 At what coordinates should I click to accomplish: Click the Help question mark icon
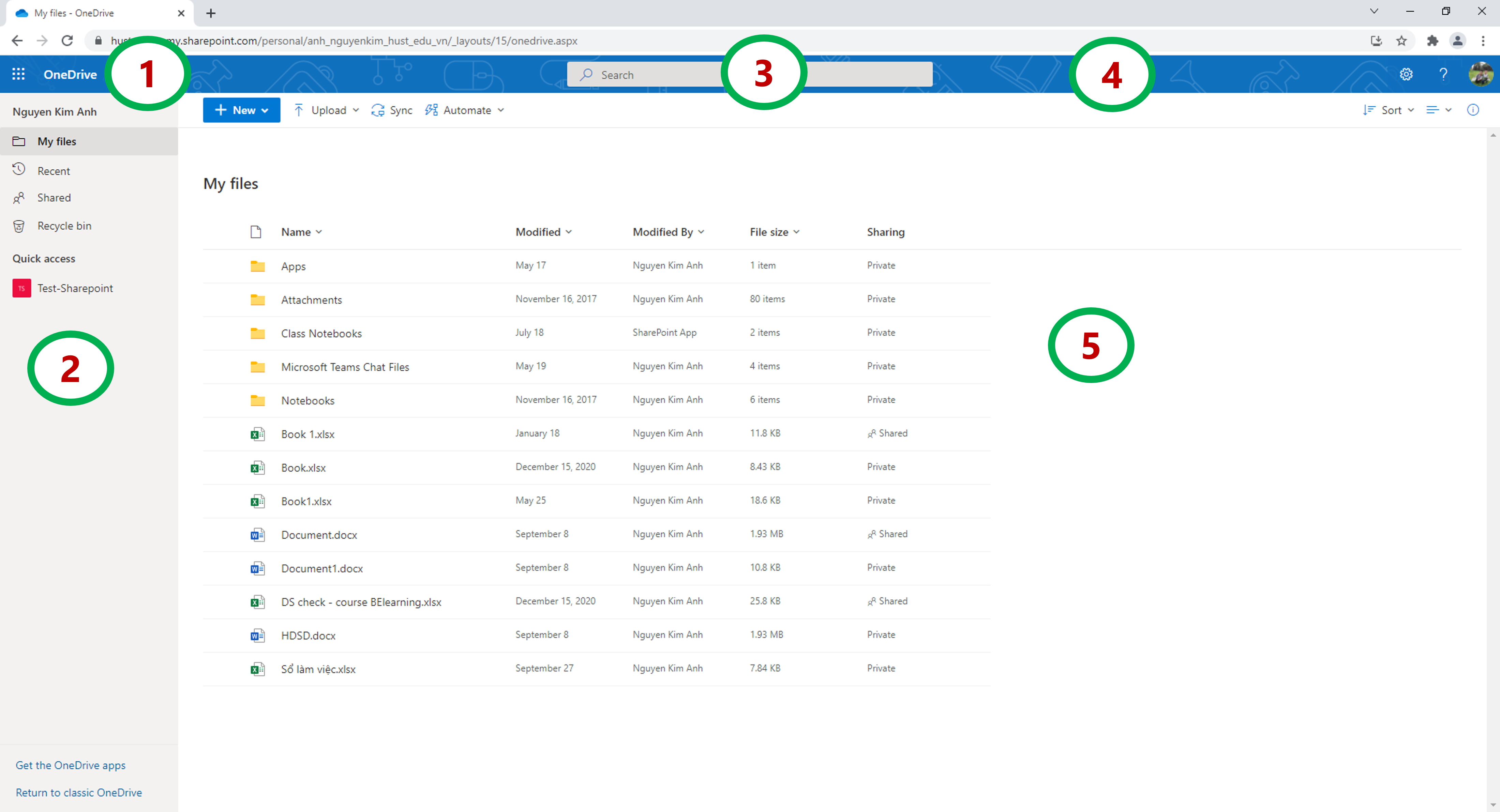coord(1443,74)
